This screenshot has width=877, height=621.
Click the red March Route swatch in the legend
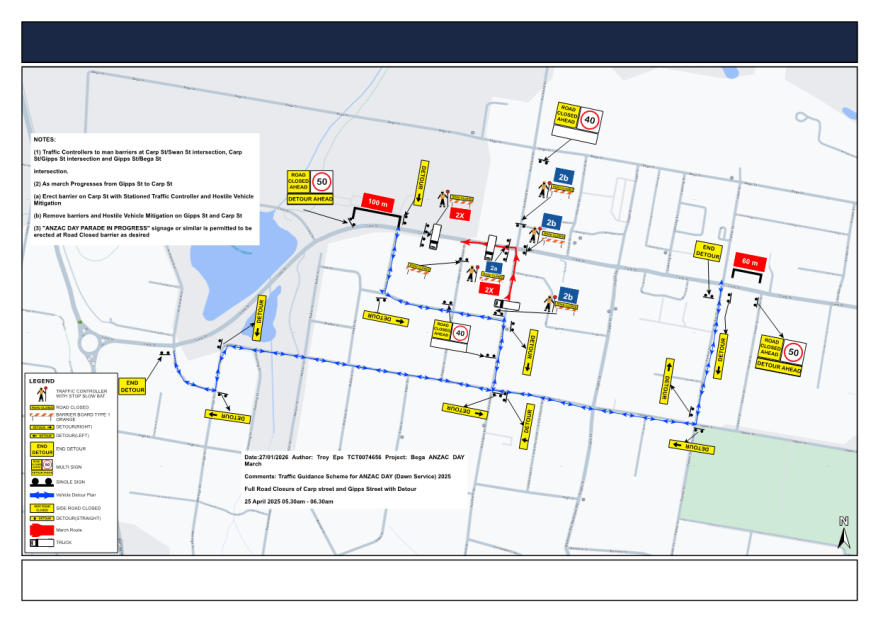coord(41,529)
